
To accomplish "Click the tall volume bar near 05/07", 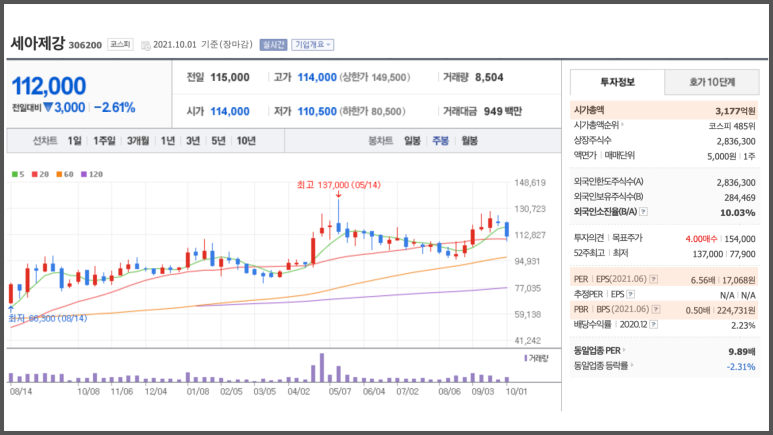I will tap(322, 367).
